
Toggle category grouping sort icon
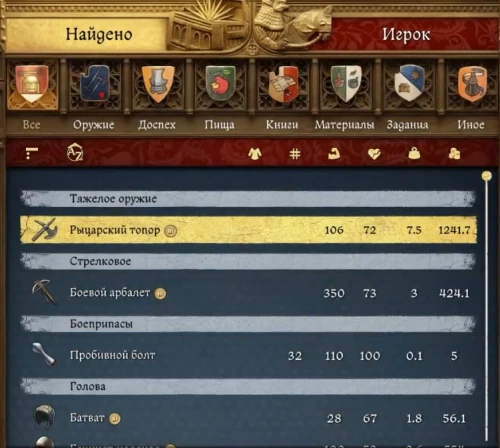click(x=32, y=153)
